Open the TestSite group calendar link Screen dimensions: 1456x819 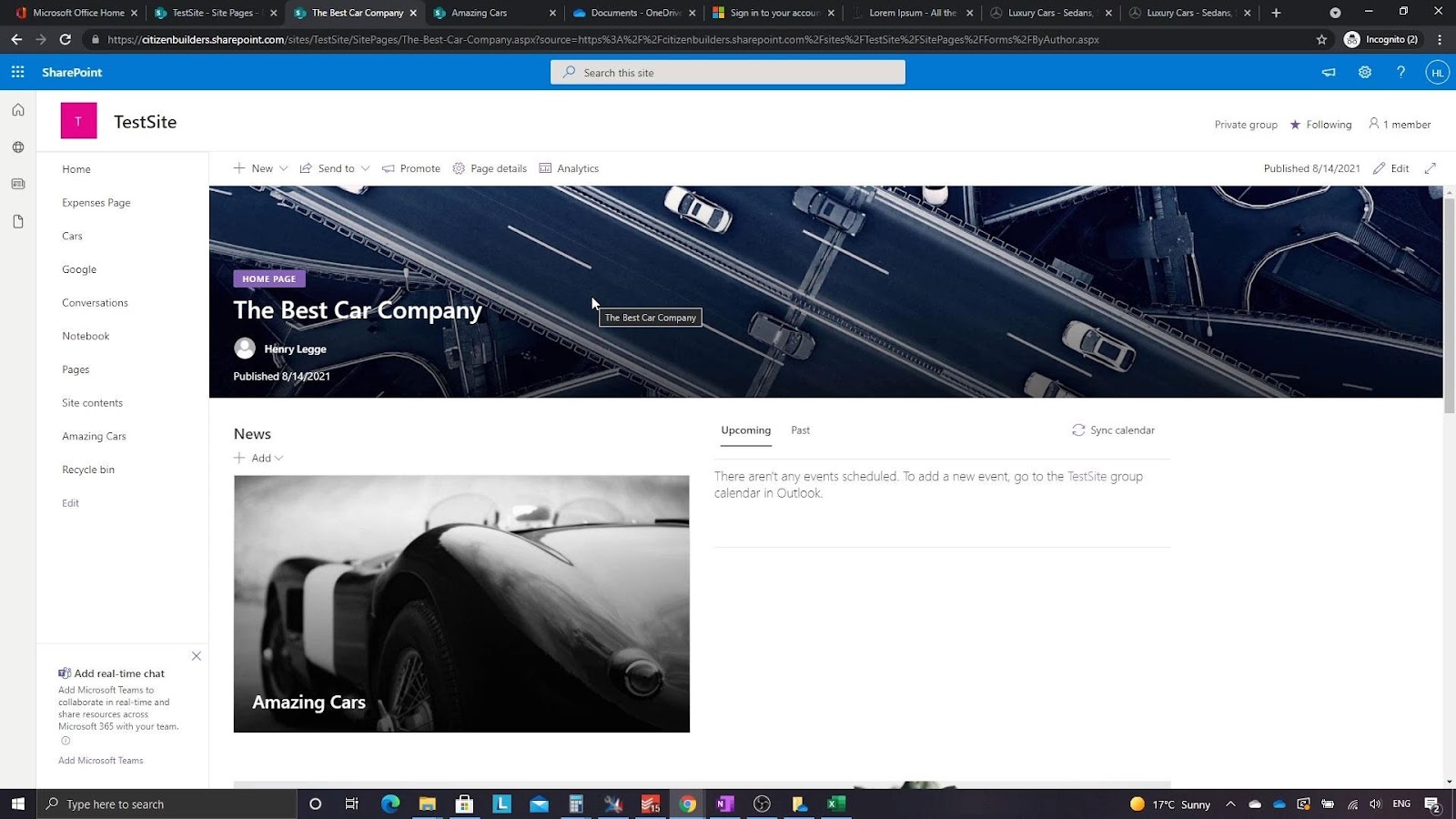click(x=1087, y=476)
